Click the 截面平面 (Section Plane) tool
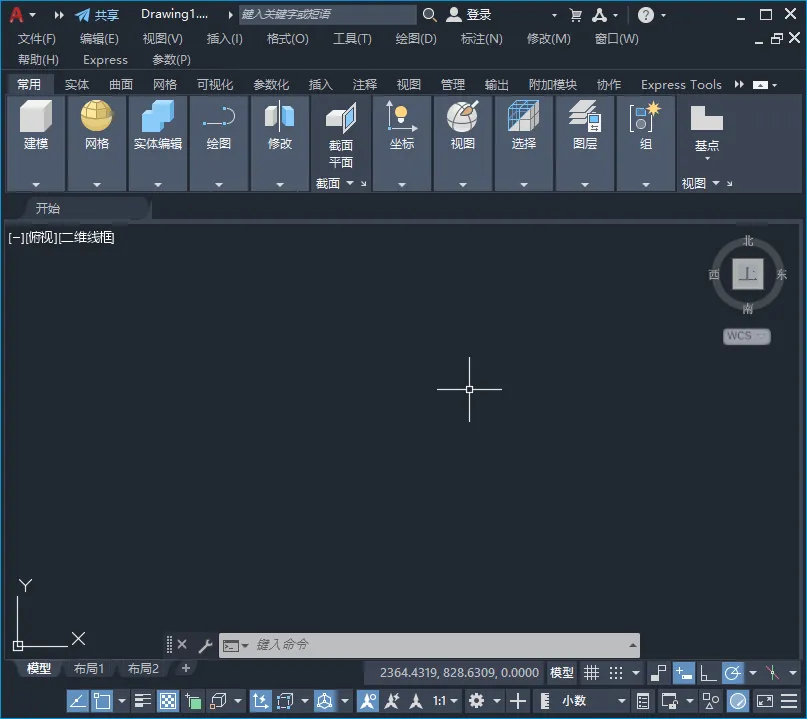 tap(341, 135)
